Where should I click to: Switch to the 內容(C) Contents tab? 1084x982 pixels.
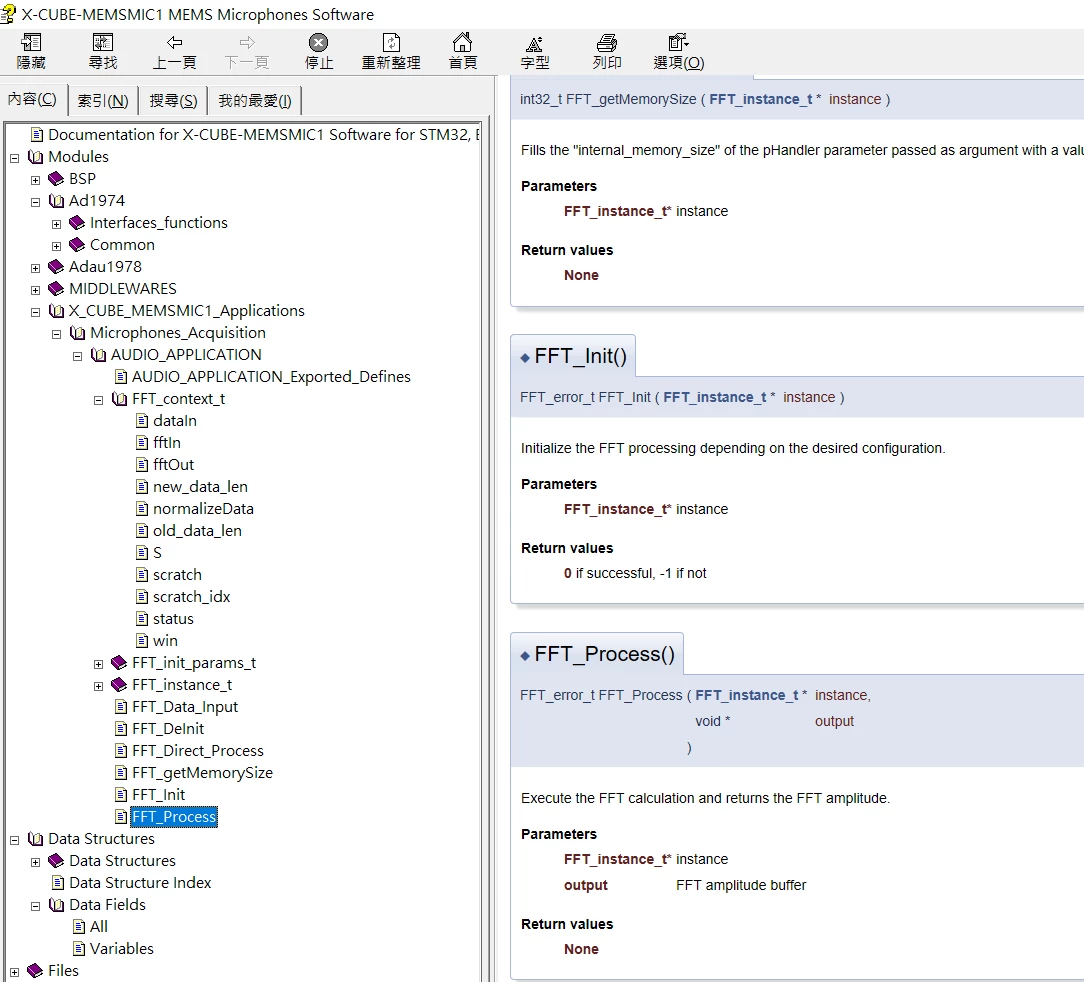click(x=32, y=100)
